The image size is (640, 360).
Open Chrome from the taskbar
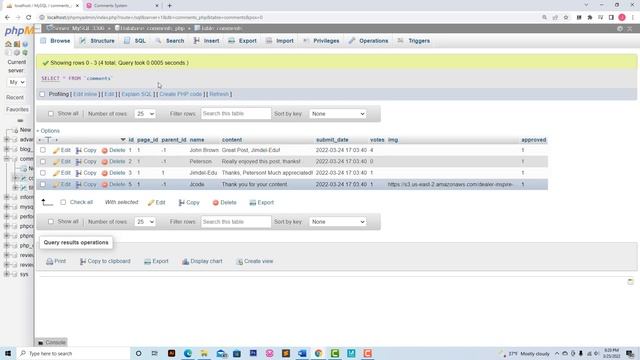tap(318, 353)
